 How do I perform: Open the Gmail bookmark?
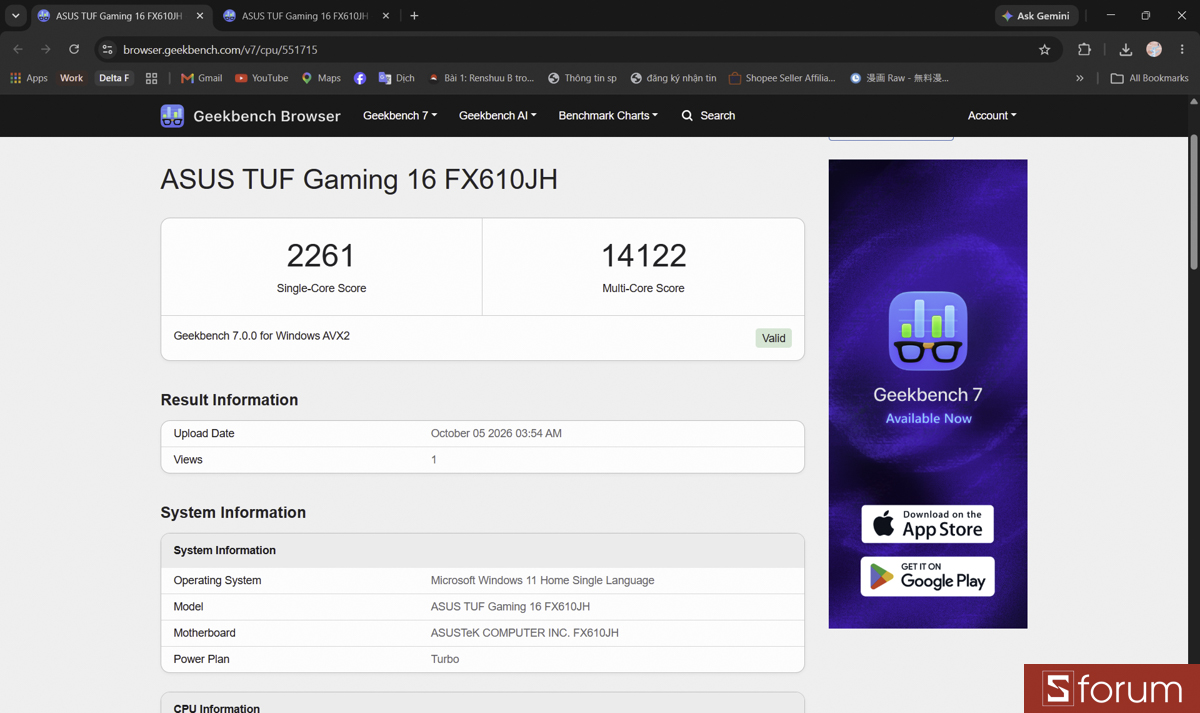tap(201, 78)
